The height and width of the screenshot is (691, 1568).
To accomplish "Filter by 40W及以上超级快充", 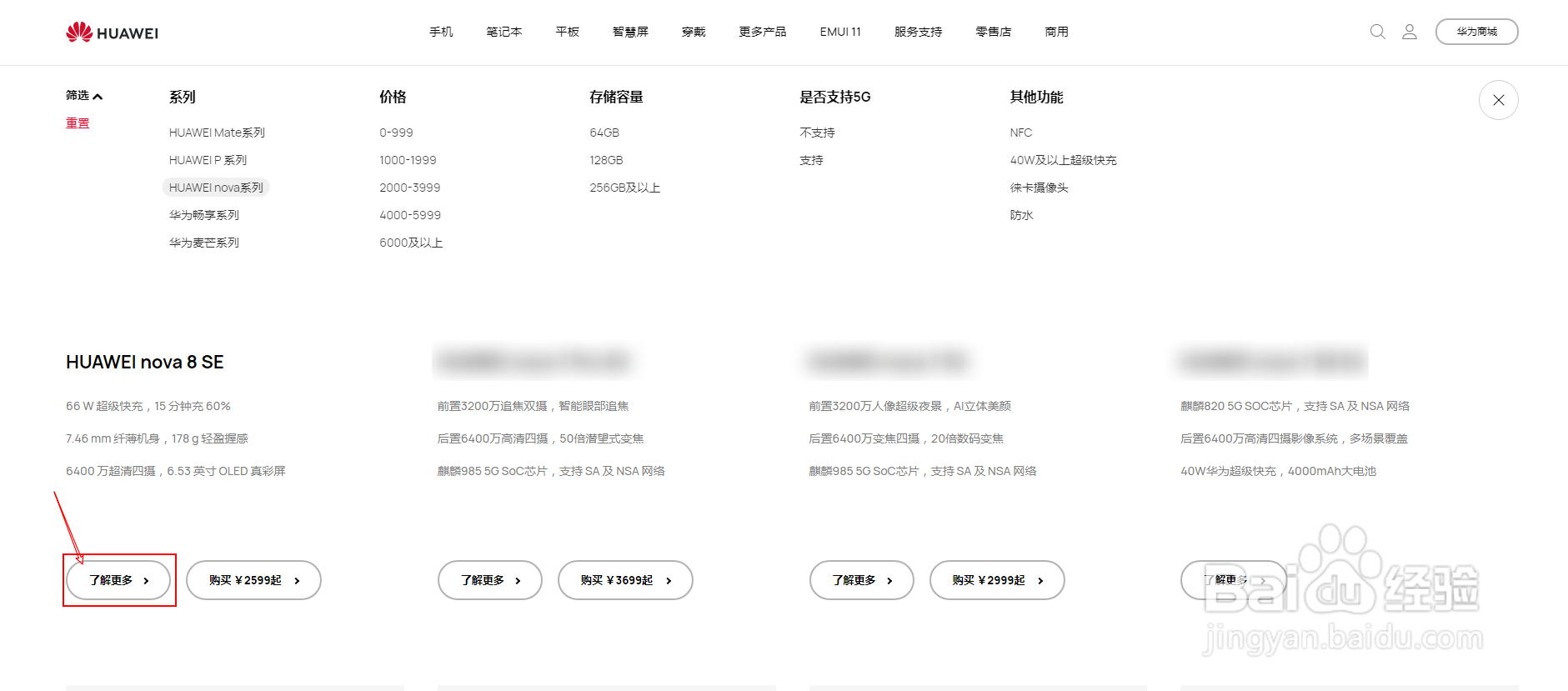I will [x=1063, y=160].
